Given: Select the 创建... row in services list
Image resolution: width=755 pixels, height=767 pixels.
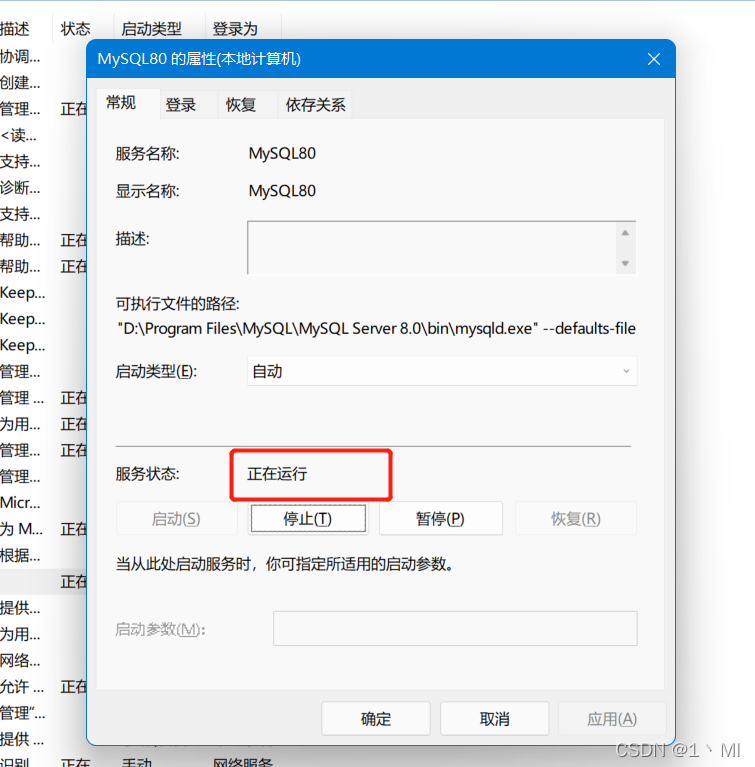Looking at the screenshot, I should point(20,82).
